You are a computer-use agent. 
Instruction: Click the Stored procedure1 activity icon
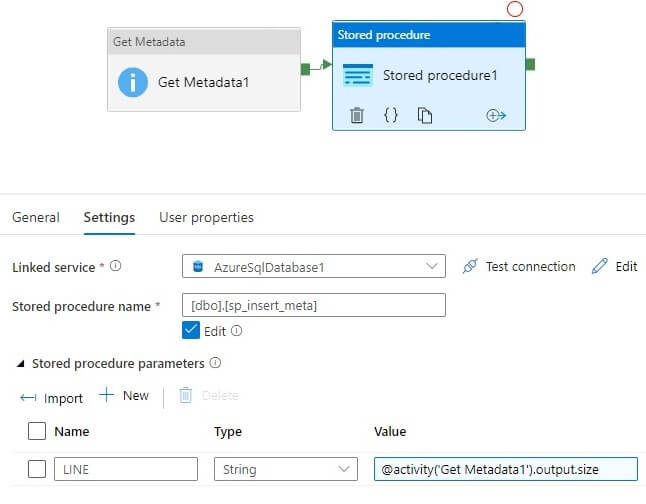tap(357, 75)
